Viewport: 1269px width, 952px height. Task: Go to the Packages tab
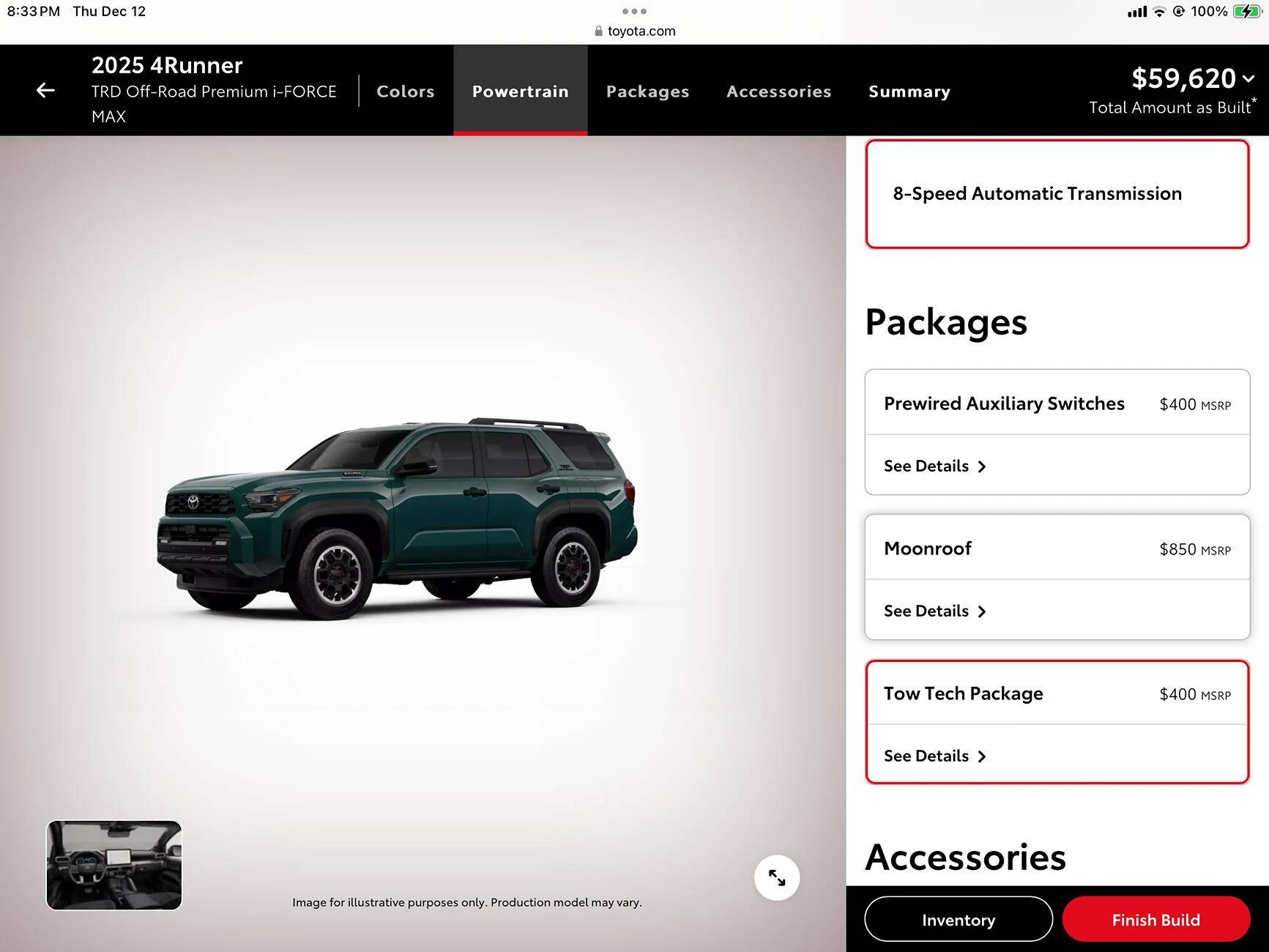pyautogui.click(x=647, y=92)
